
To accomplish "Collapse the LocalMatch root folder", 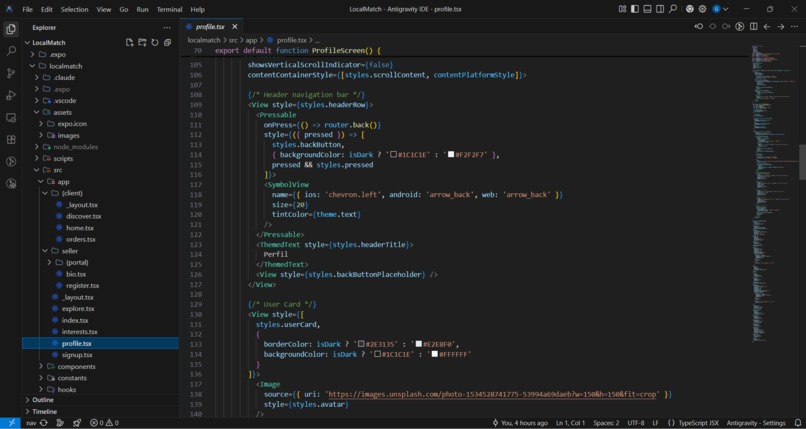I will pyautogui.click(x=28, y=43).
